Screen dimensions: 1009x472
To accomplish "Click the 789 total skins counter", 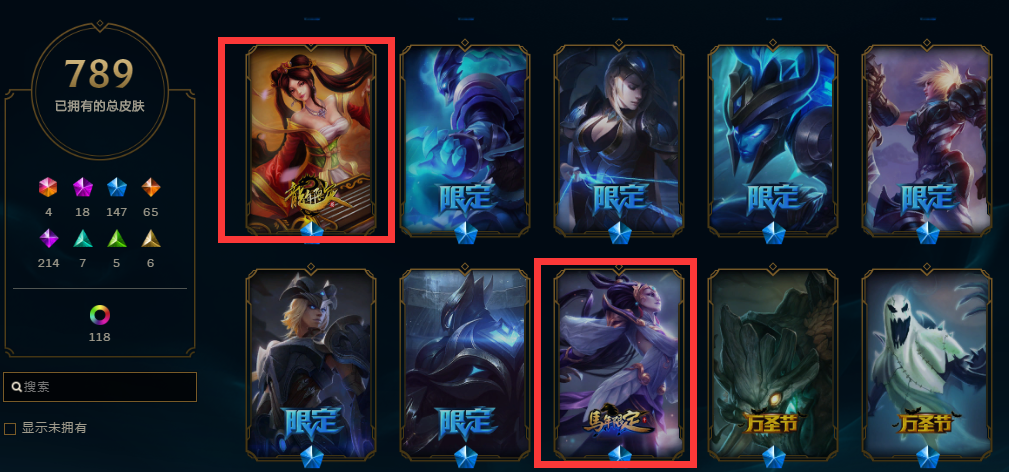I will tap(99, 74).
